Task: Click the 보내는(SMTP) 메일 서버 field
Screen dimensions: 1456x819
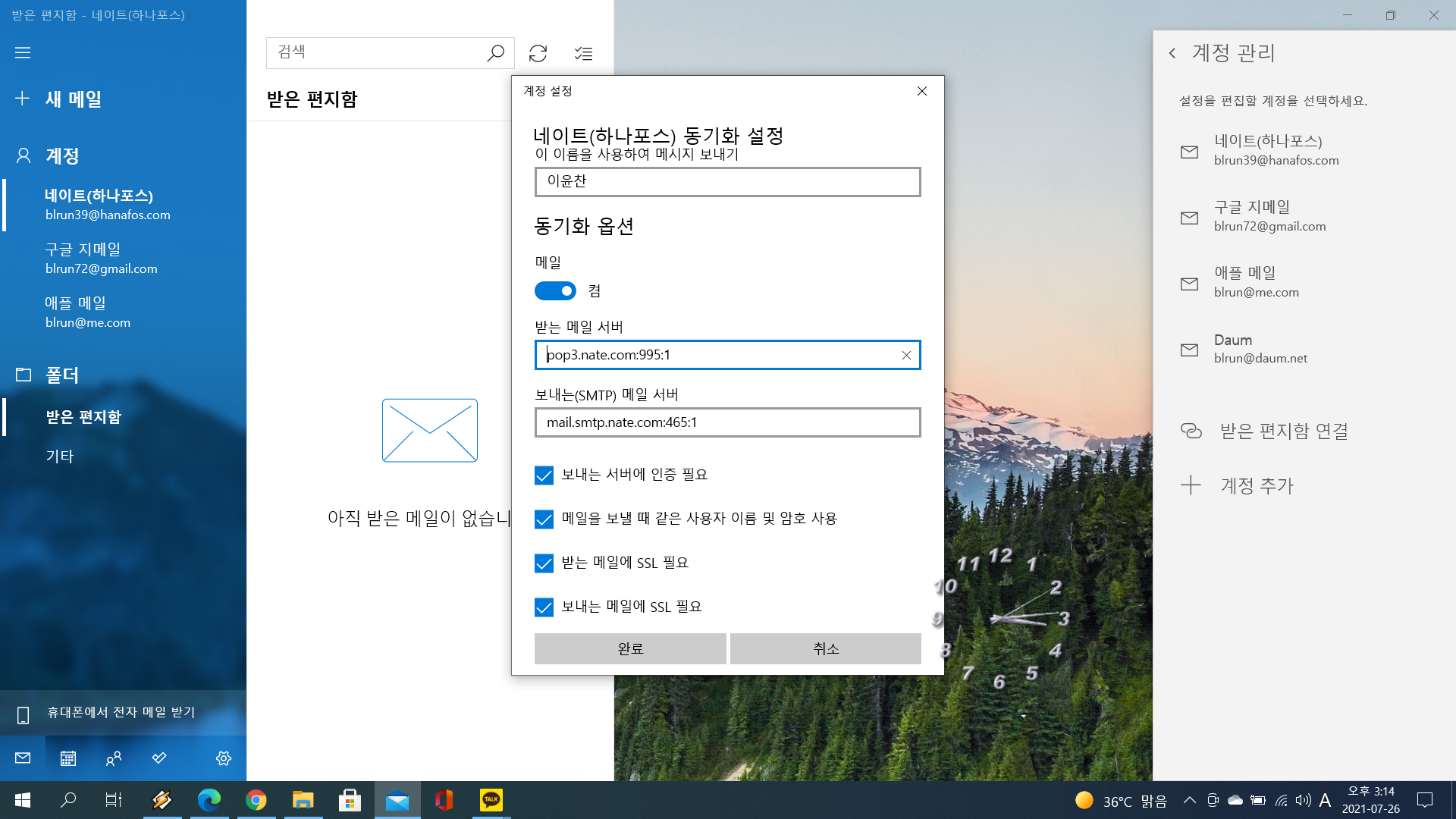Action: pos(727,422)
